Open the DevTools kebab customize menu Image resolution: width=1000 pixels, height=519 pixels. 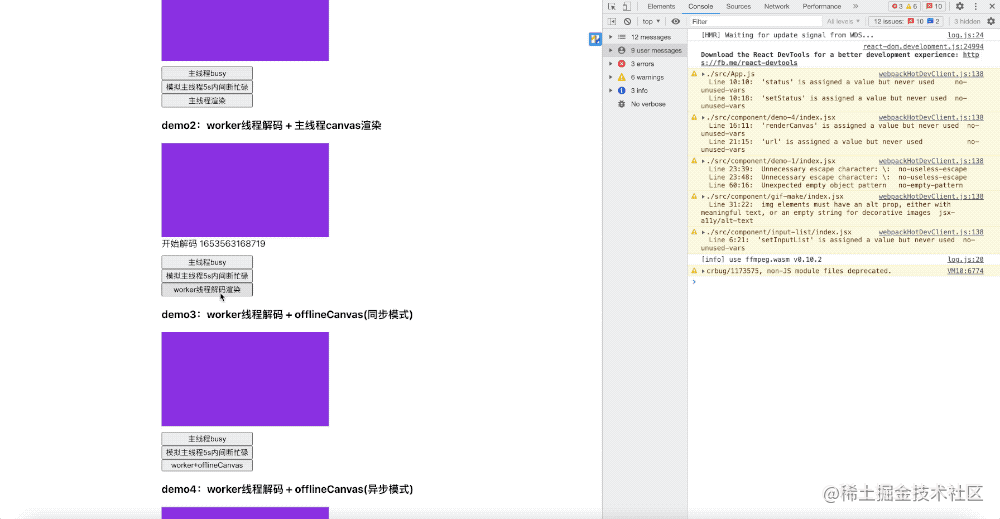pos(976,6)
